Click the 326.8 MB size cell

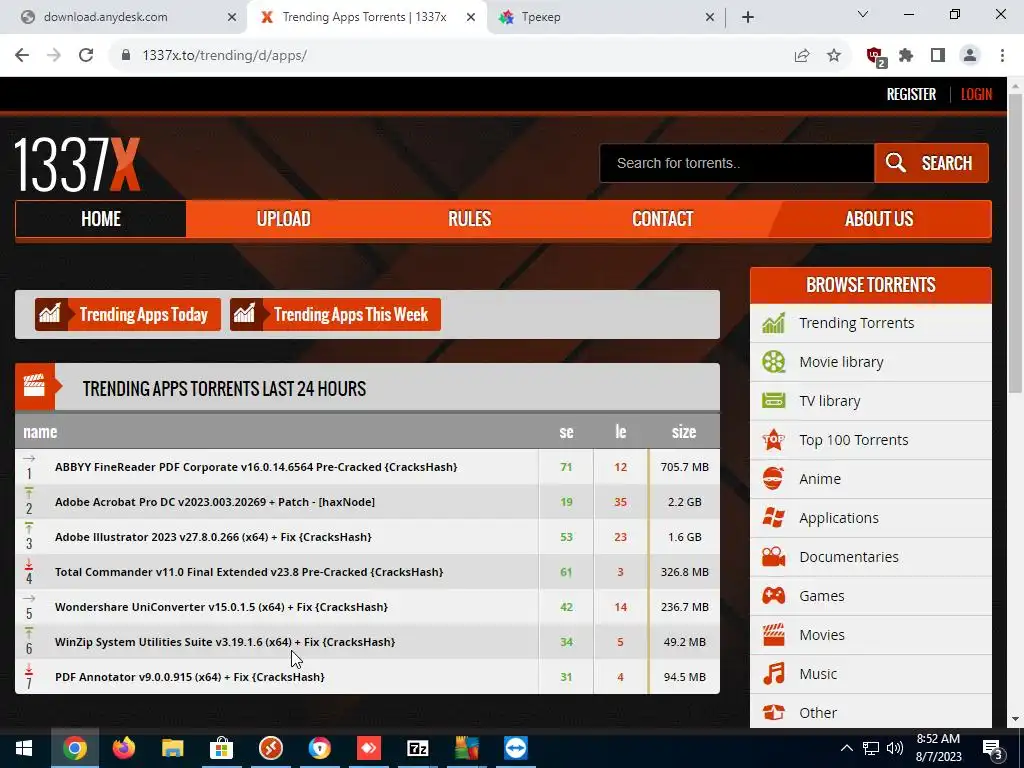pos(684,572)
